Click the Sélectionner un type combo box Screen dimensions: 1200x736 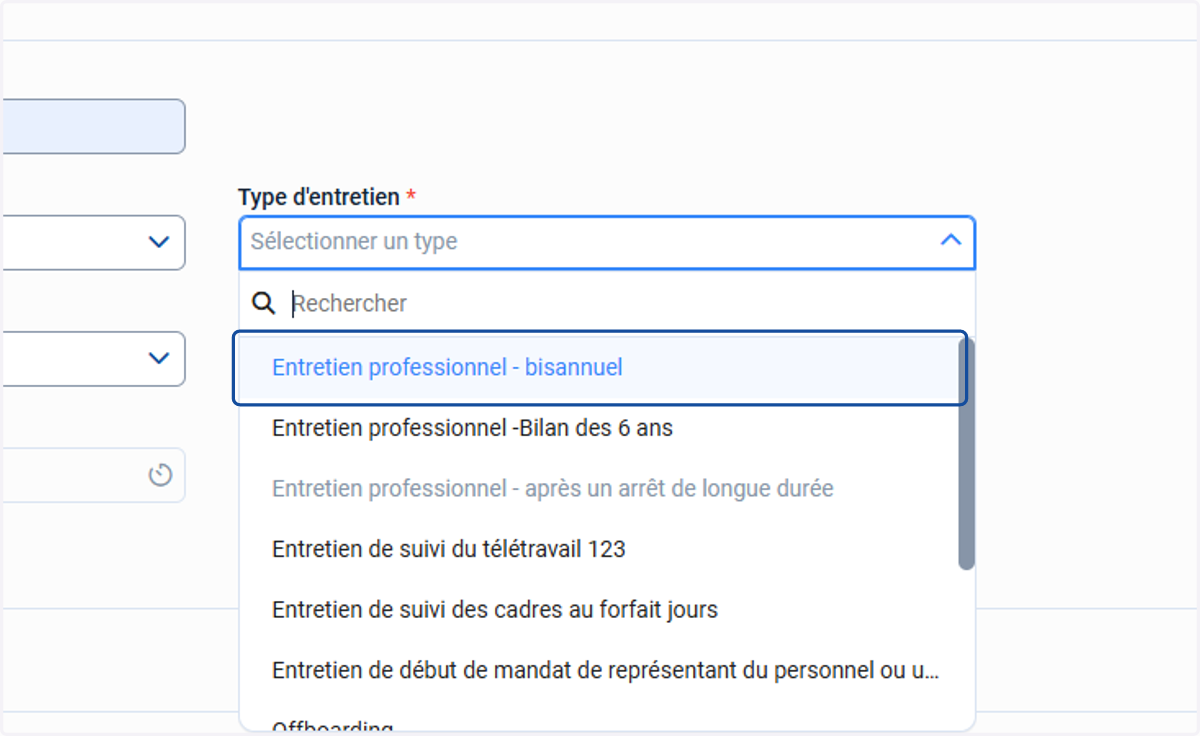tap(607, 242)
